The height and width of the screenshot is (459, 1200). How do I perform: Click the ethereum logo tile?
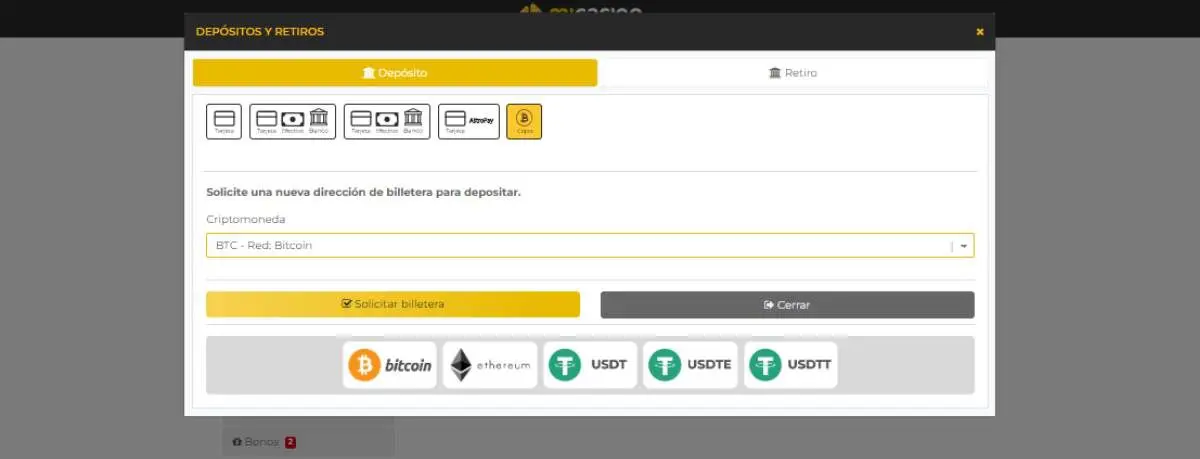490,365
